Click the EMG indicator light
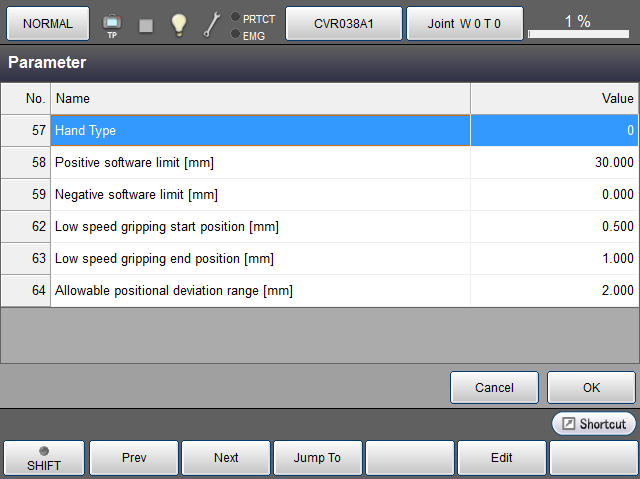This screenshot has width=640, height=479. point(235,34)
